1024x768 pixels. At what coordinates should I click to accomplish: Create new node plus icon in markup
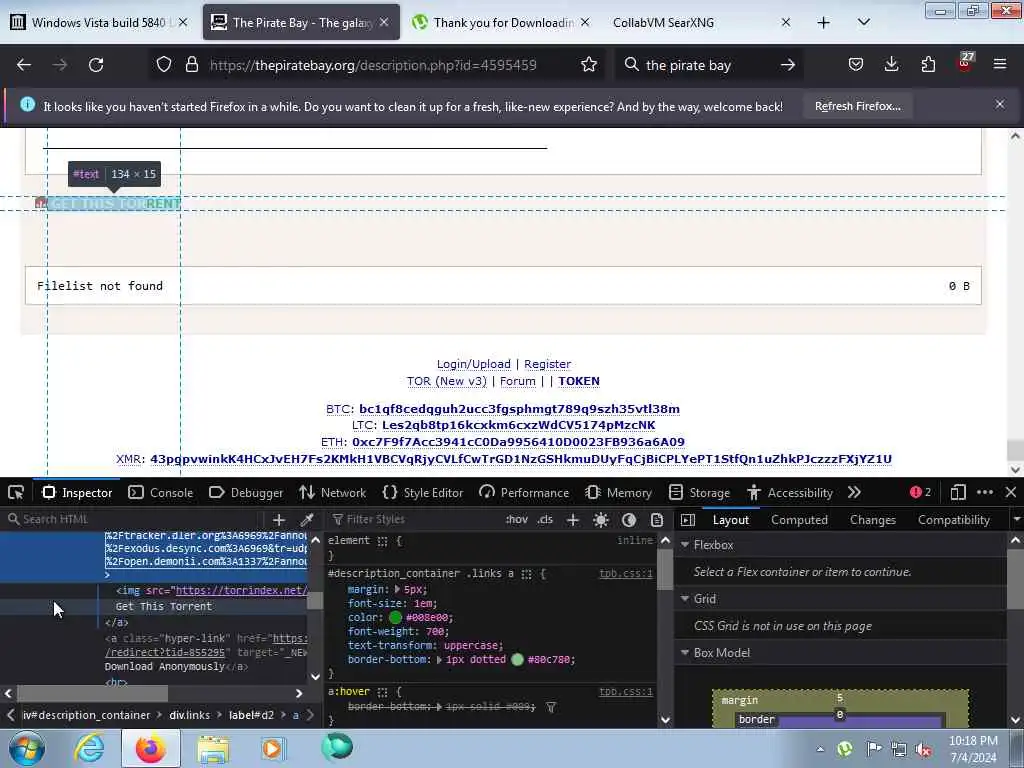(279, 519)
